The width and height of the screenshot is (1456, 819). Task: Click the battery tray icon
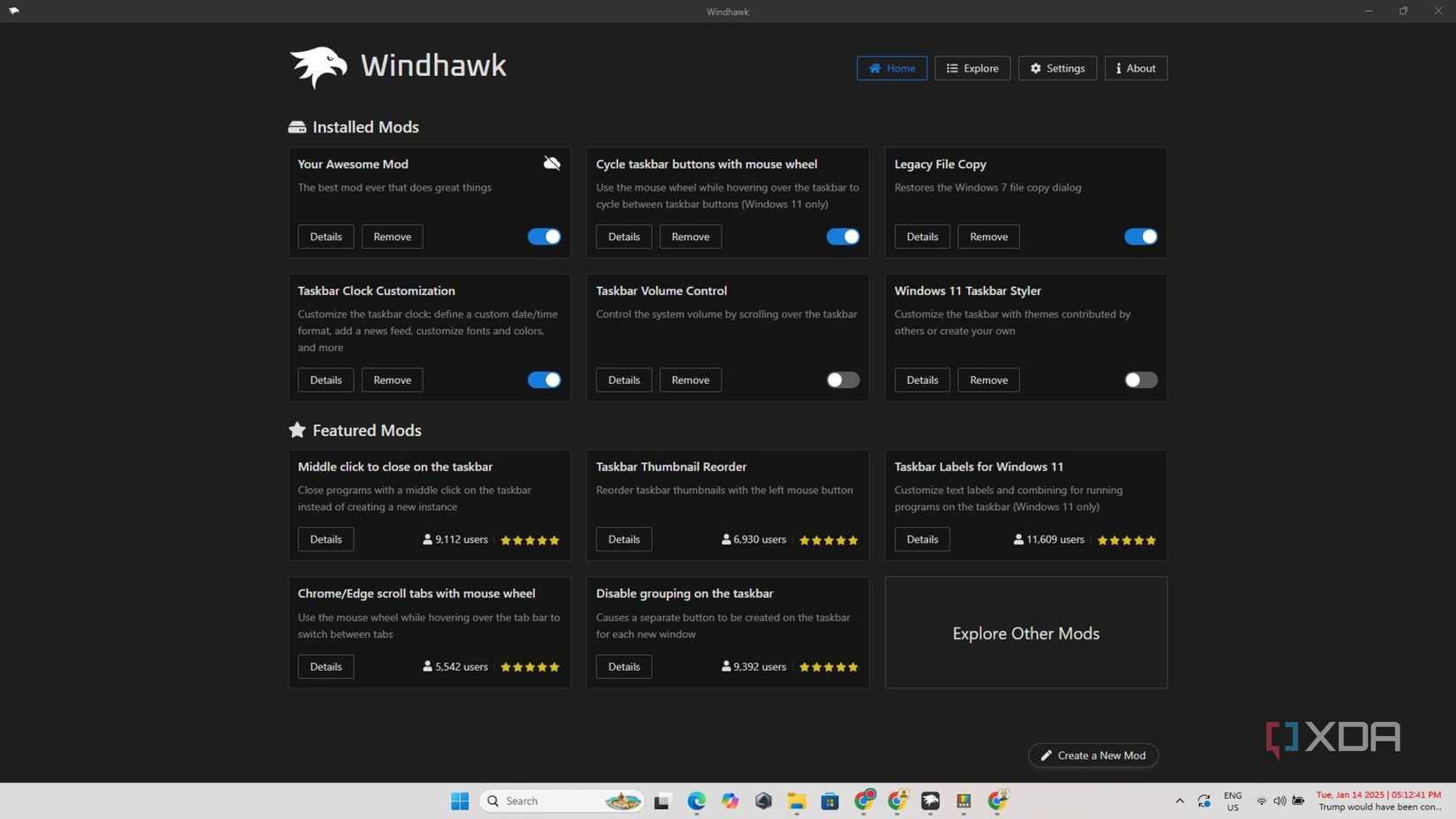[1298, 800]
